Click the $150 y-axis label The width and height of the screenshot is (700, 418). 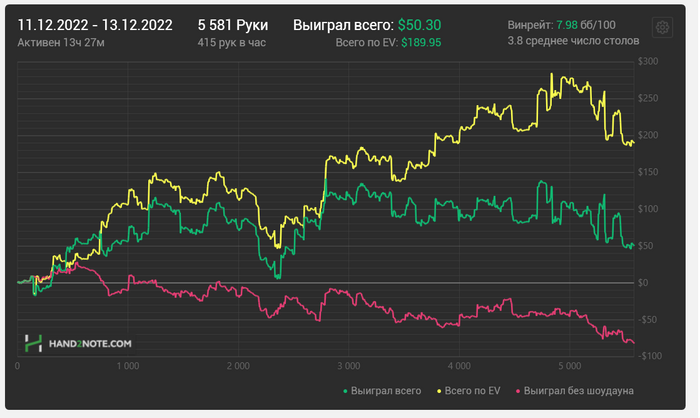pyautogui.click(x=648, y=172)
